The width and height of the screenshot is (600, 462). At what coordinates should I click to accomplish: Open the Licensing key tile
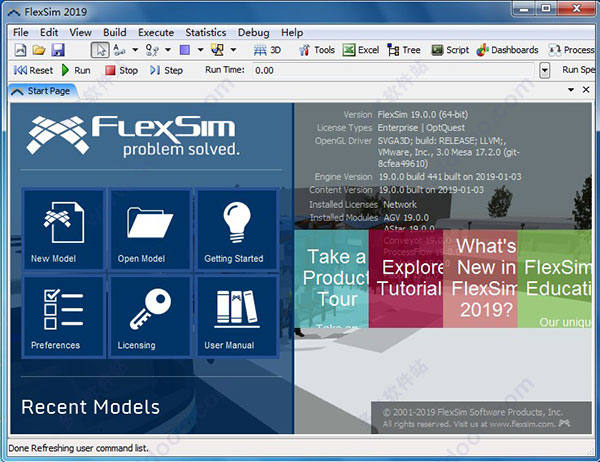coord(150,317)
